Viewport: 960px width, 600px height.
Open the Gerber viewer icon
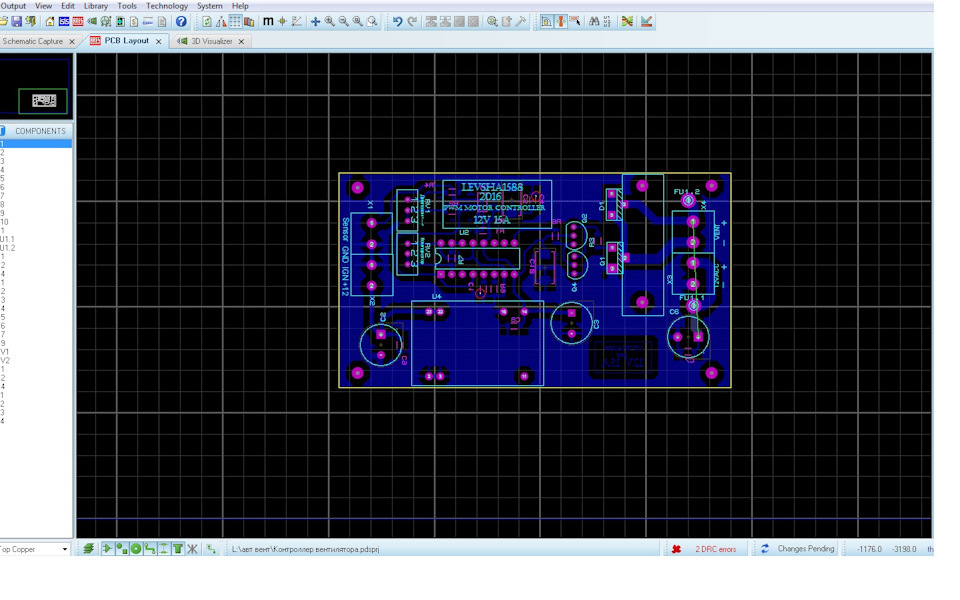106,21
